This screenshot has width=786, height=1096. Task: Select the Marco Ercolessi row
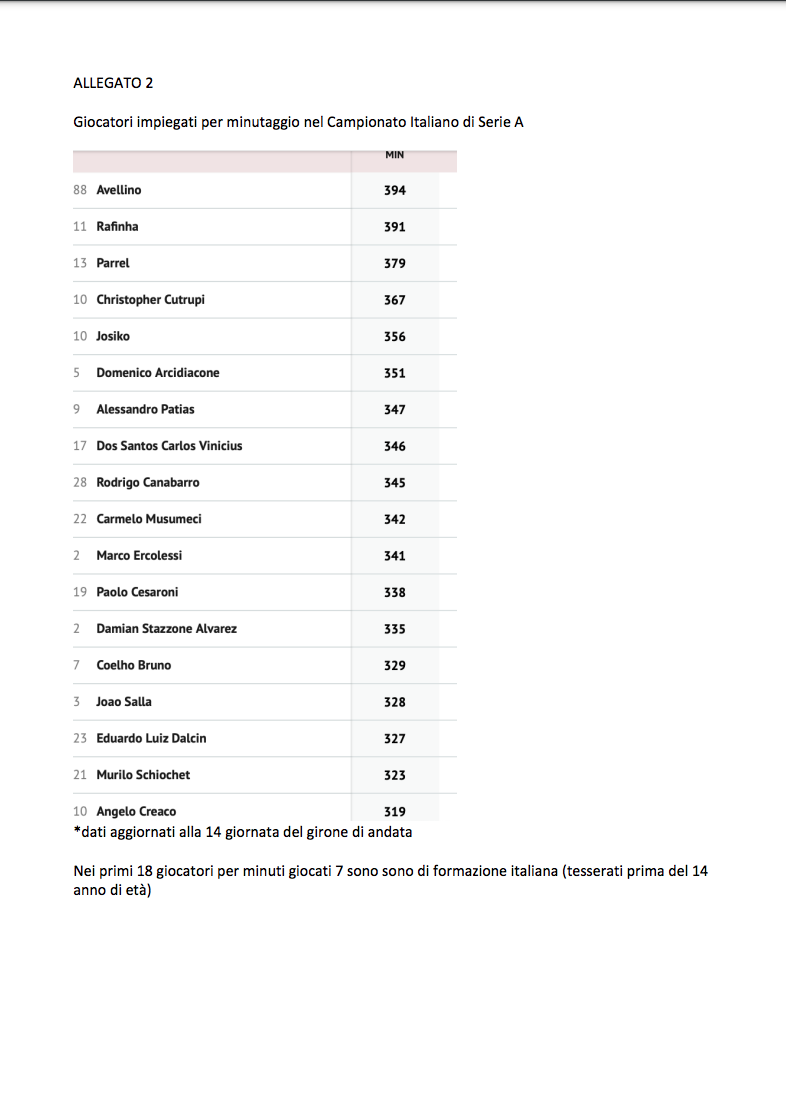click(139, 556)
